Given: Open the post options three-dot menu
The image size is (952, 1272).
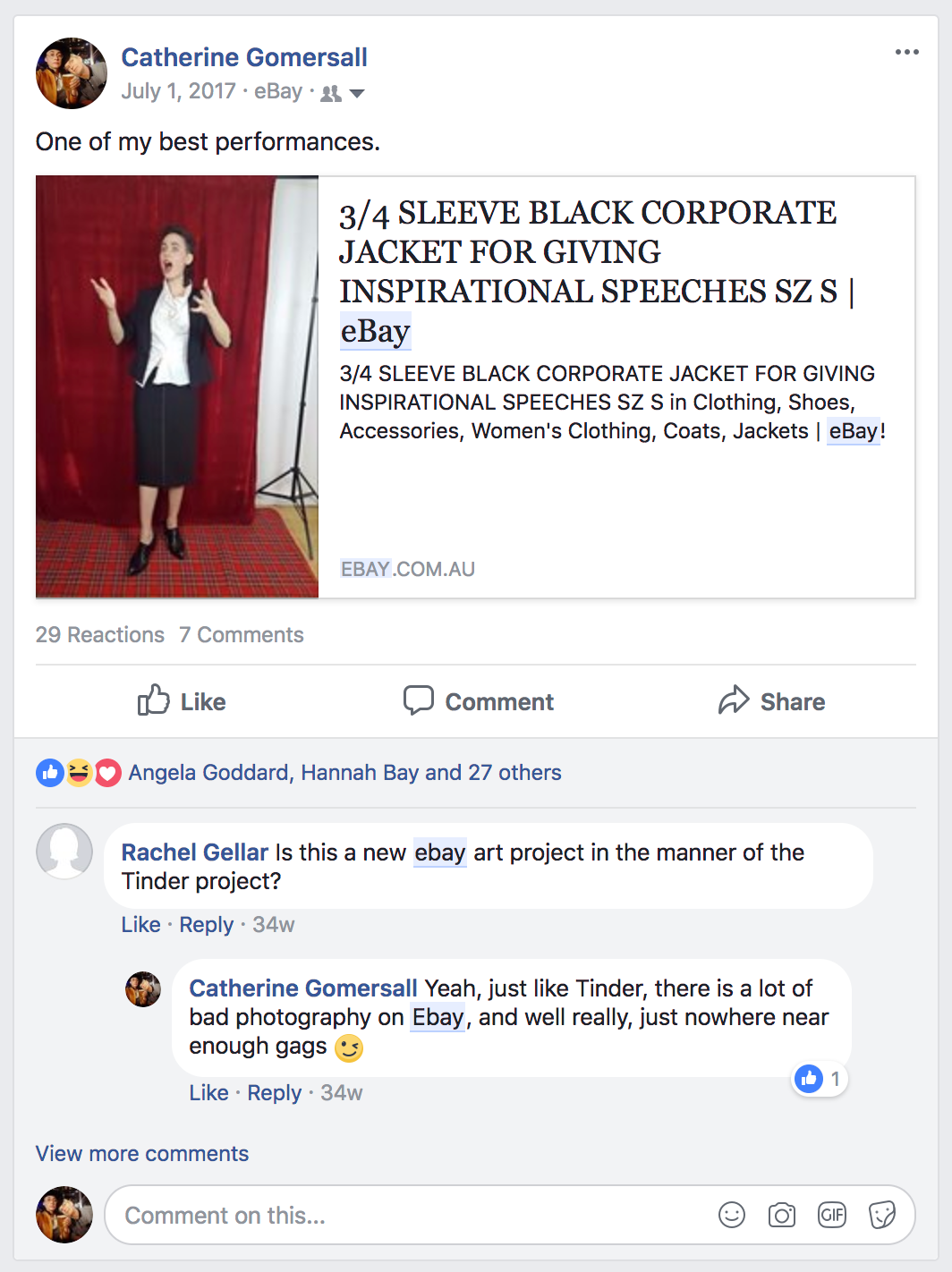Looking at the screenshot, I should click(x=906, y=52).
